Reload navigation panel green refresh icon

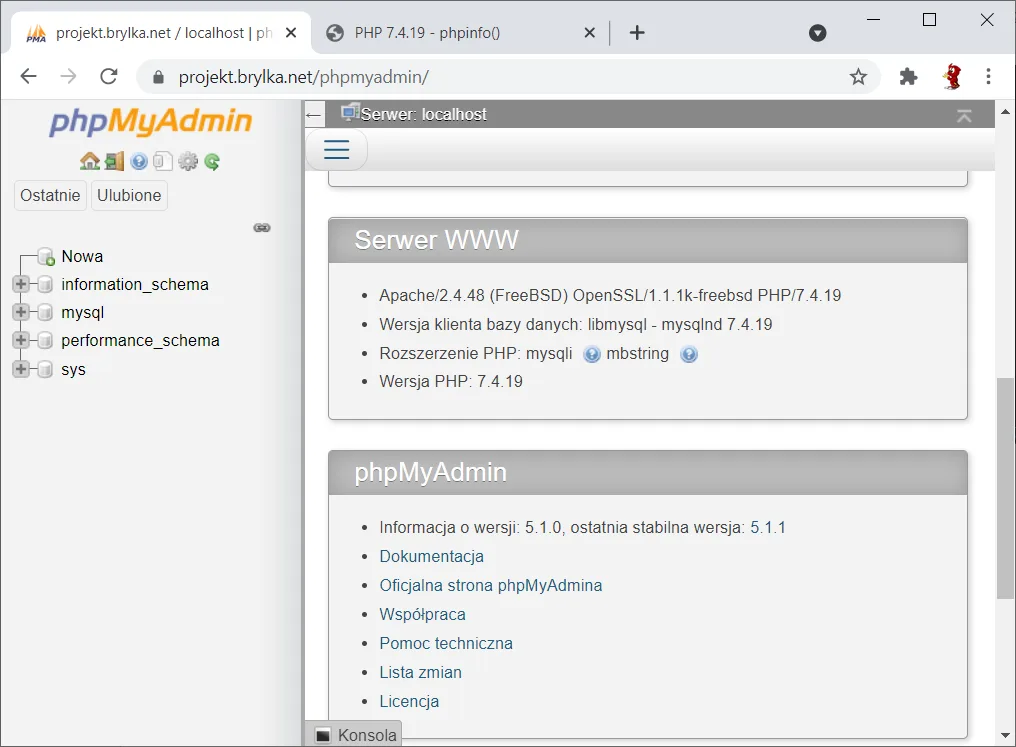point(212,161)
